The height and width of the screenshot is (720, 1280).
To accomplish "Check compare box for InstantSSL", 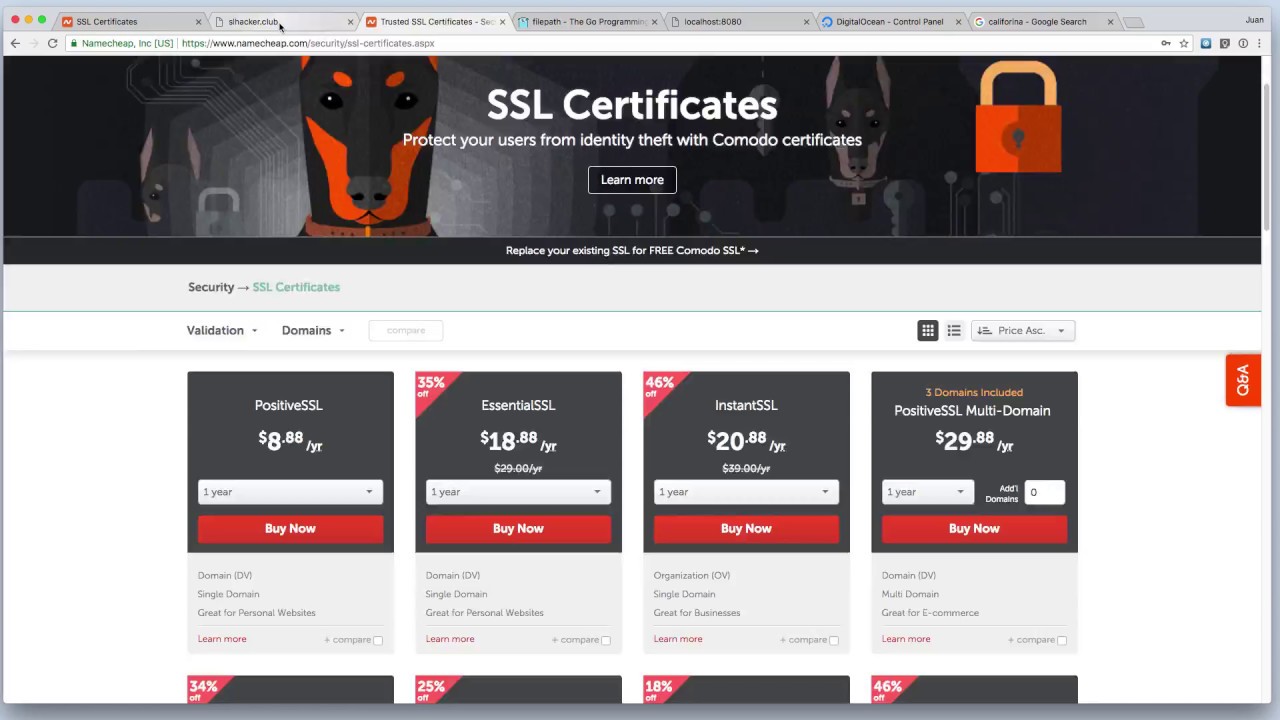I will click(x=834, y=640).
